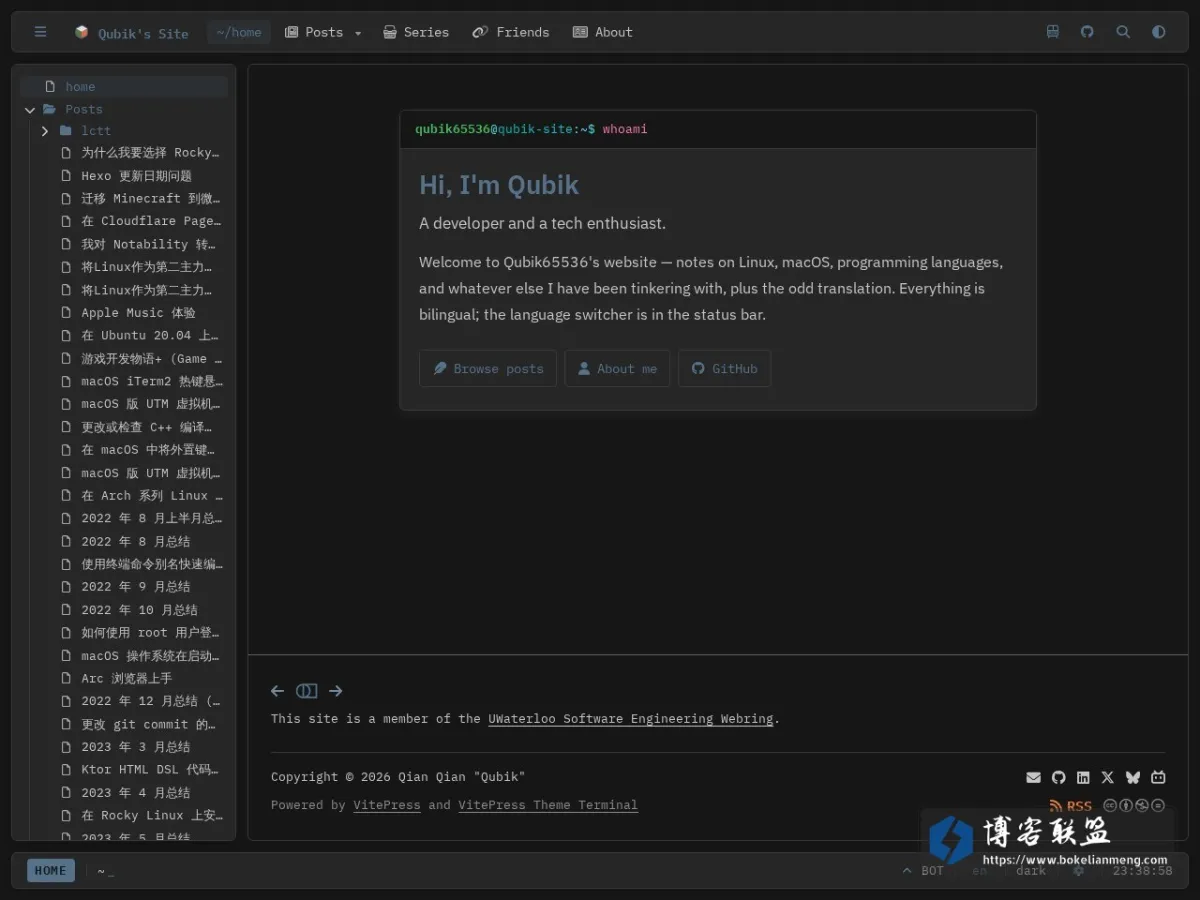Open the GitHub footer social icon
This screenshot has height=900, width=1200.
[1059, 777]
